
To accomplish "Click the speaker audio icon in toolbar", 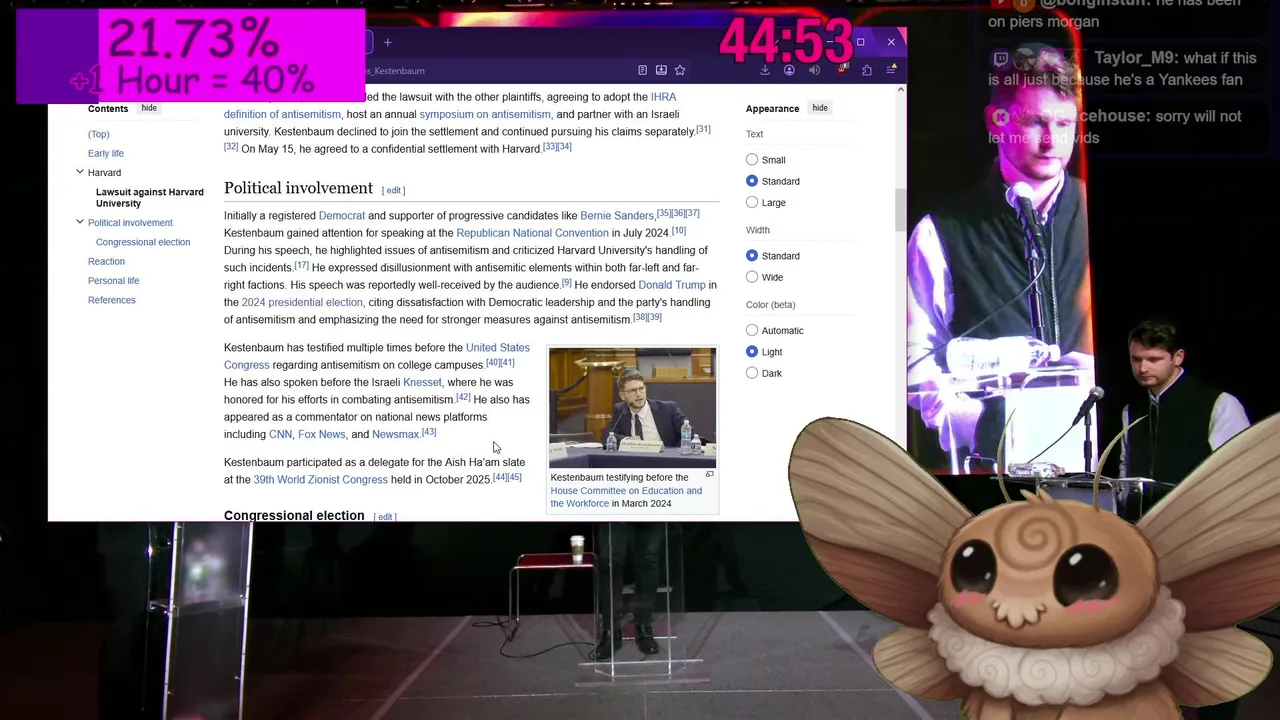I will [814, 70].
